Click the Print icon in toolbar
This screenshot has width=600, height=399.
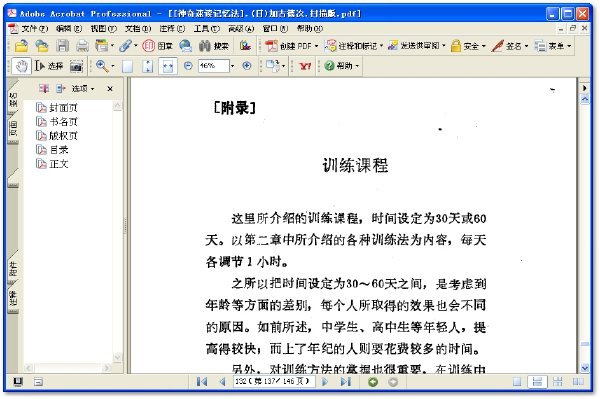pos(82,46)
